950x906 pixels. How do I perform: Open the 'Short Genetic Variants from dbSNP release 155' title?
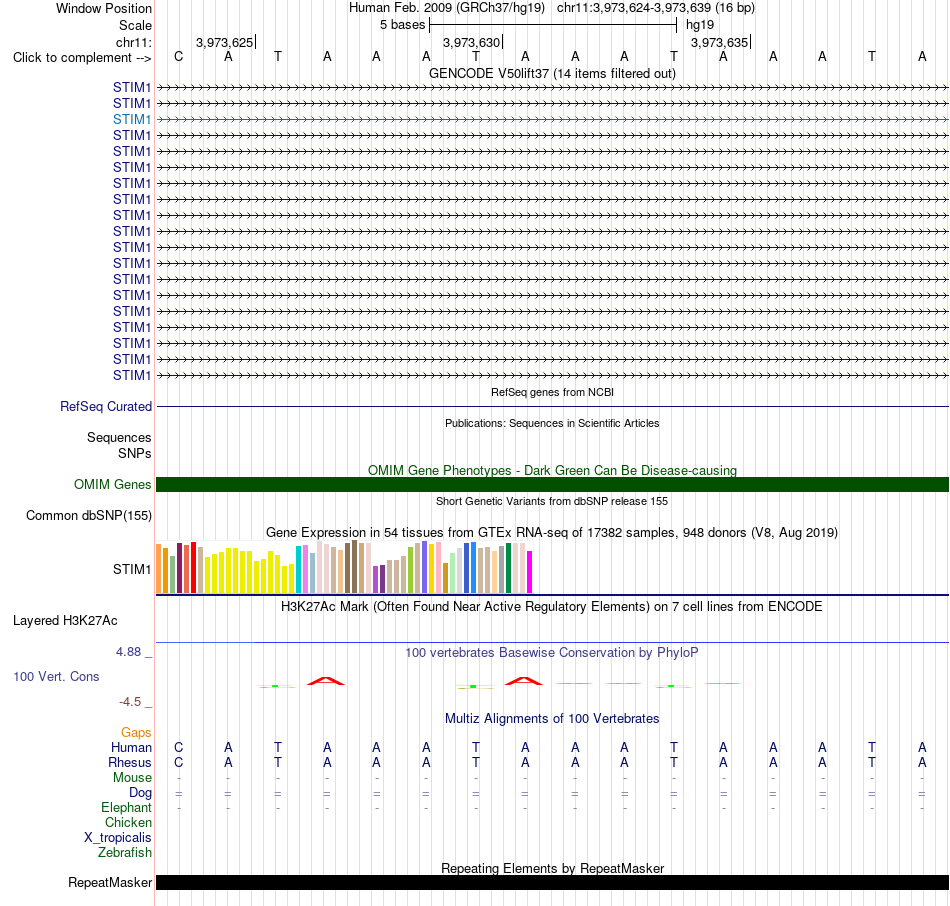pos(552,501)
